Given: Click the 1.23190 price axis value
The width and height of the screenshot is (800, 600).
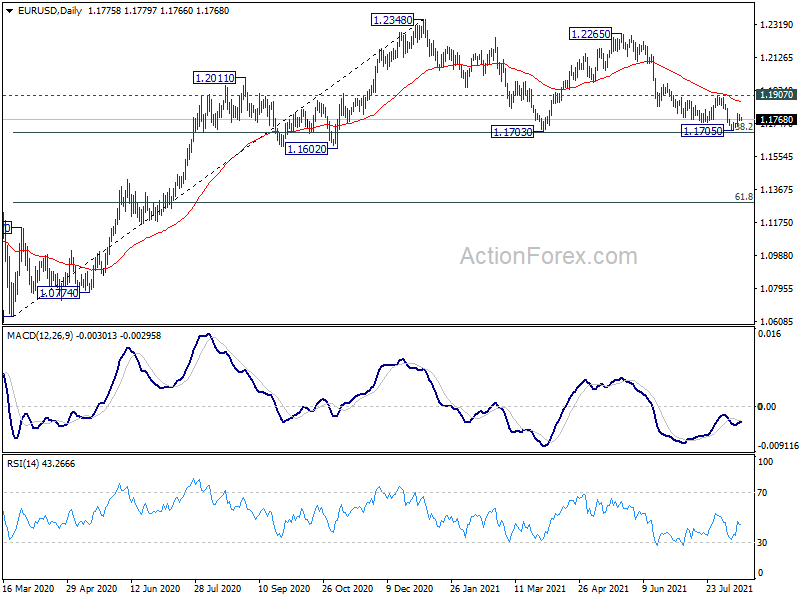Looking at the screenshot, I should (777, 24).
